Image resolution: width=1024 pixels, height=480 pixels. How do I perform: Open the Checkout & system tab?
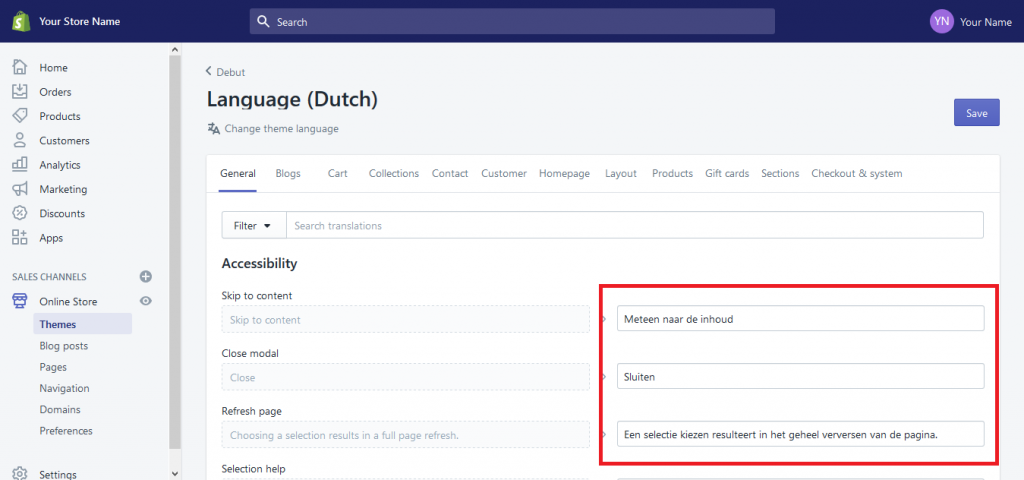coord(857,174)
